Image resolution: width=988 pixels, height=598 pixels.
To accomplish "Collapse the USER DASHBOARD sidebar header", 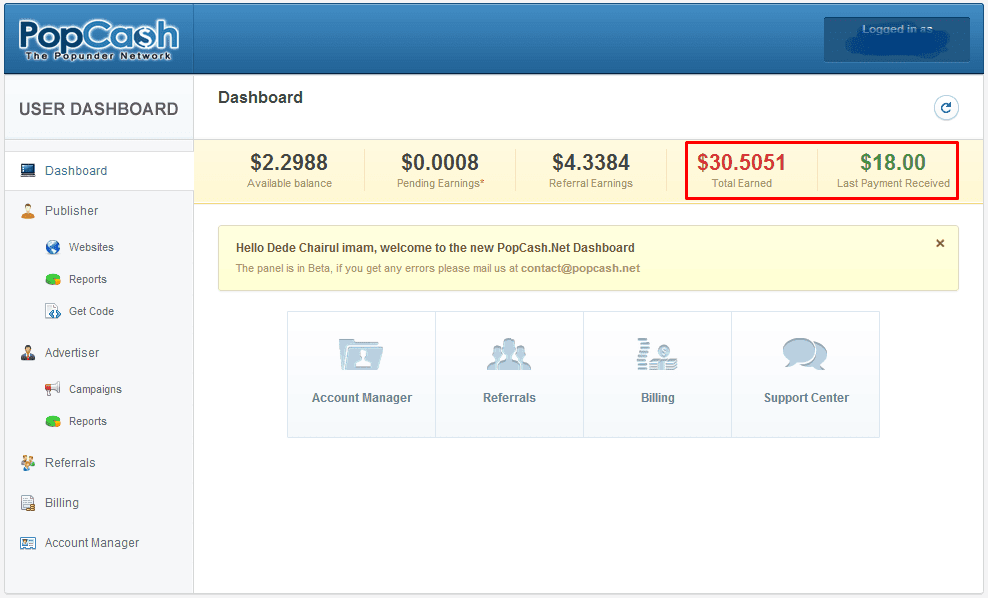I will tap(98, 108).
